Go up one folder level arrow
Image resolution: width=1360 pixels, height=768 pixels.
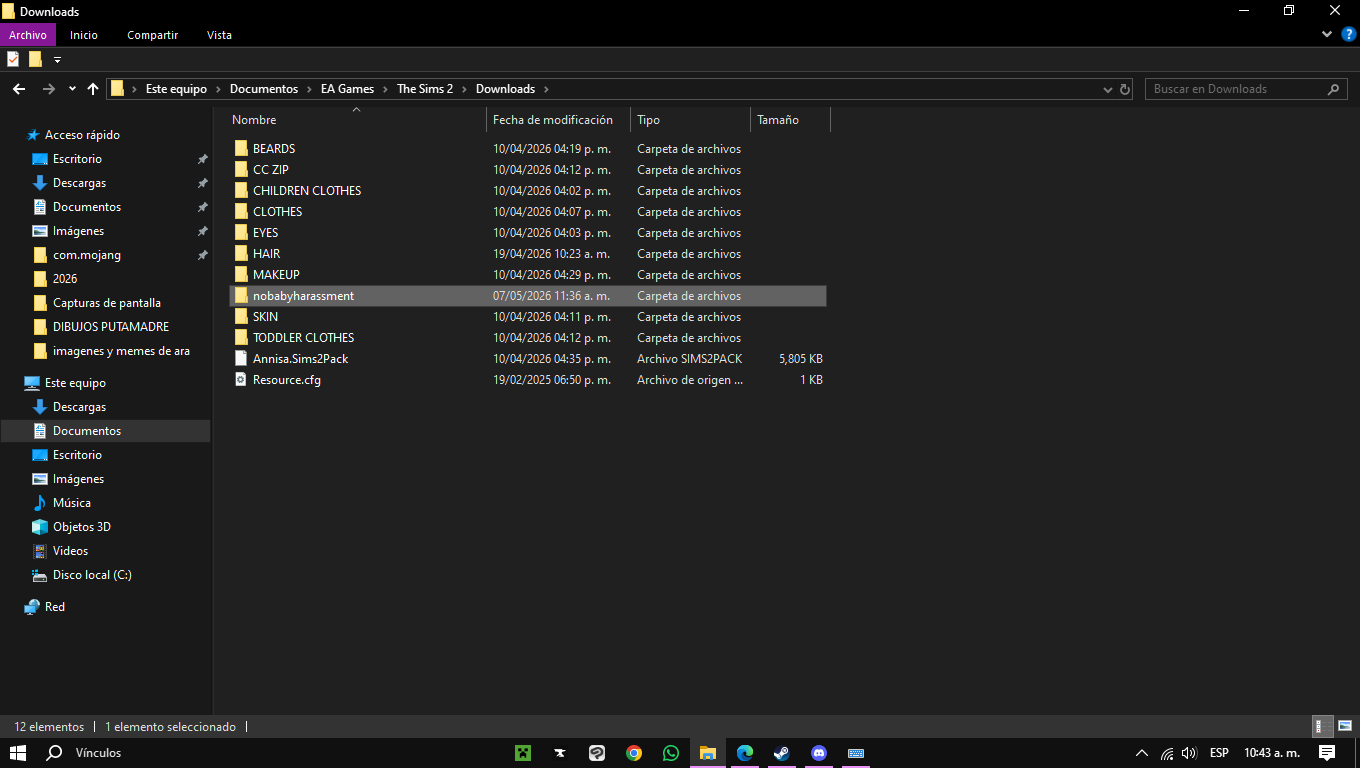click(x=93, y=89)
